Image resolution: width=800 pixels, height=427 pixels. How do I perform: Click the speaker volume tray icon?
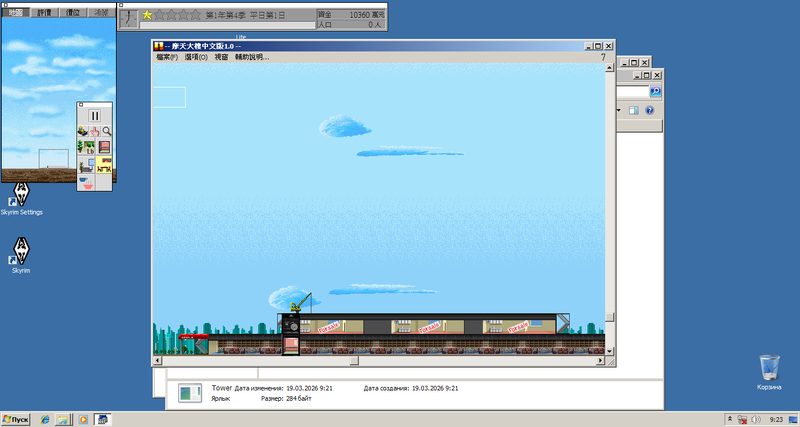(x=756, y=419)
